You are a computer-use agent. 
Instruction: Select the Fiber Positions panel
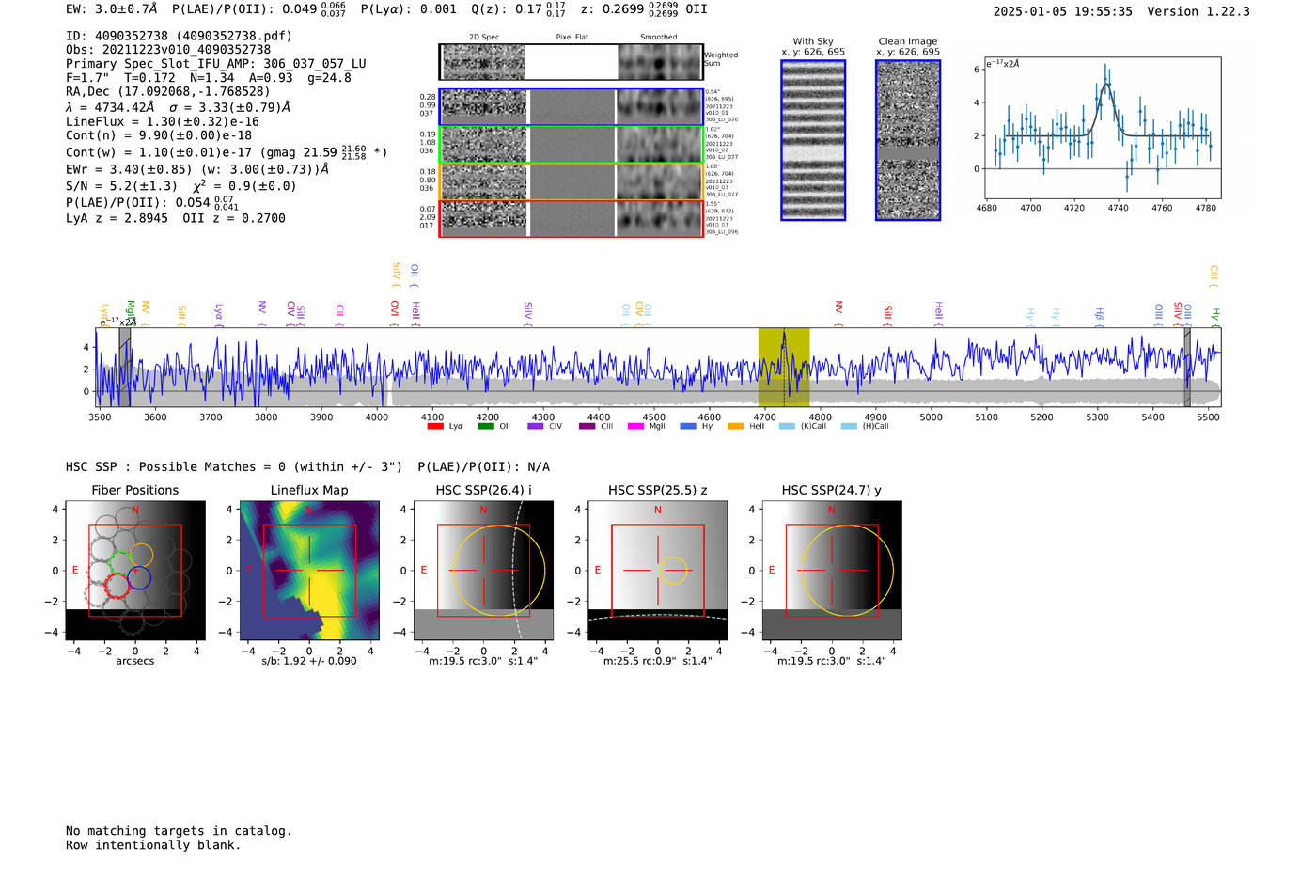(135, 571)
